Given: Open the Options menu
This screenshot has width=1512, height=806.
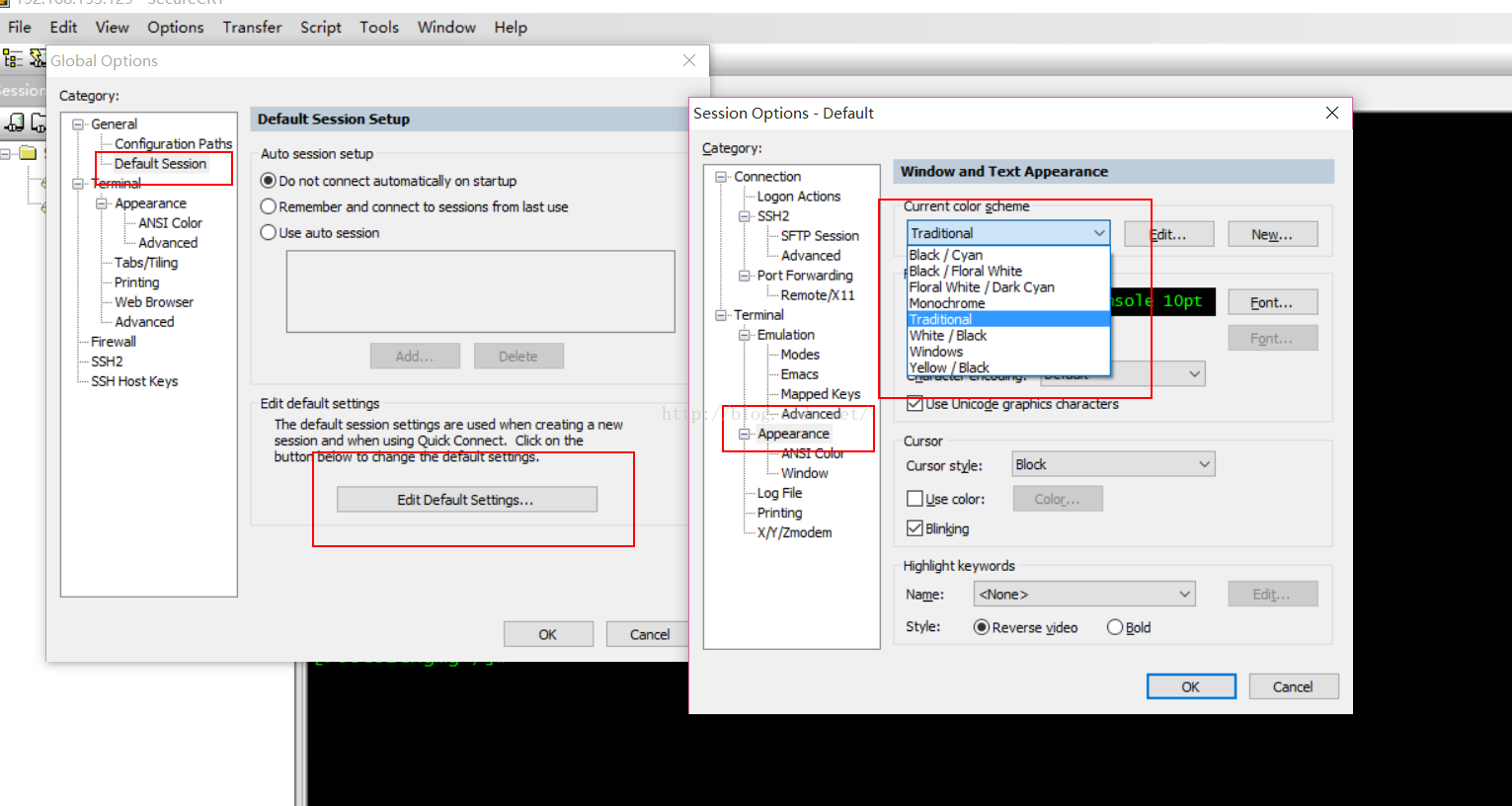Looking at the screenshot, I should pyautogui.click(x=176, y=27).
